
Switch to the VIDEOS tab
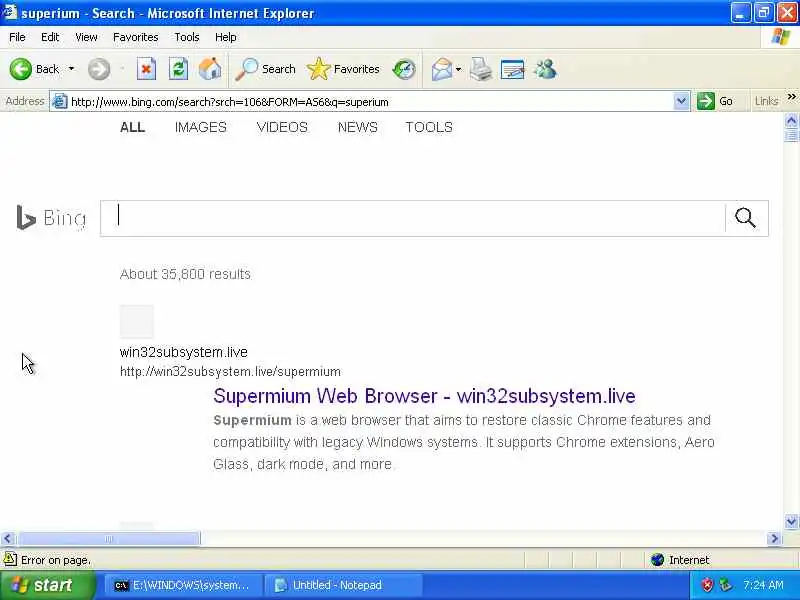pos(282,127)
